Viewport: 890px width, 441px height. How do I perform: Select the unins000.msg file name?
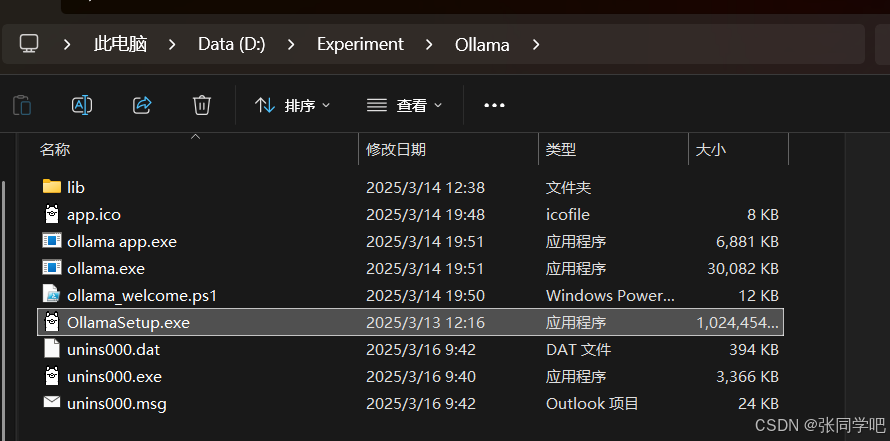click(x=117, y=404)
